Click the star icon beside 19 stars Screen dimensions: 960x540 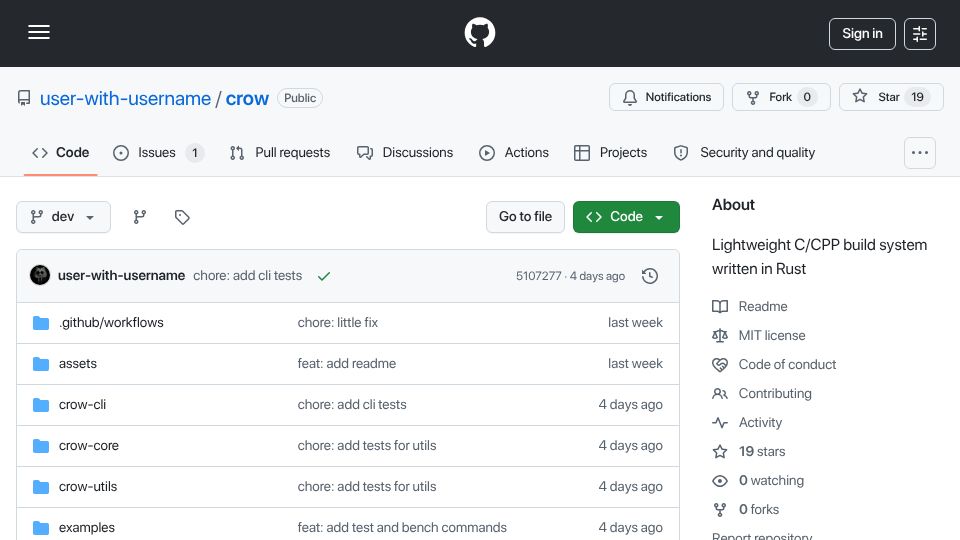[720, 452]
